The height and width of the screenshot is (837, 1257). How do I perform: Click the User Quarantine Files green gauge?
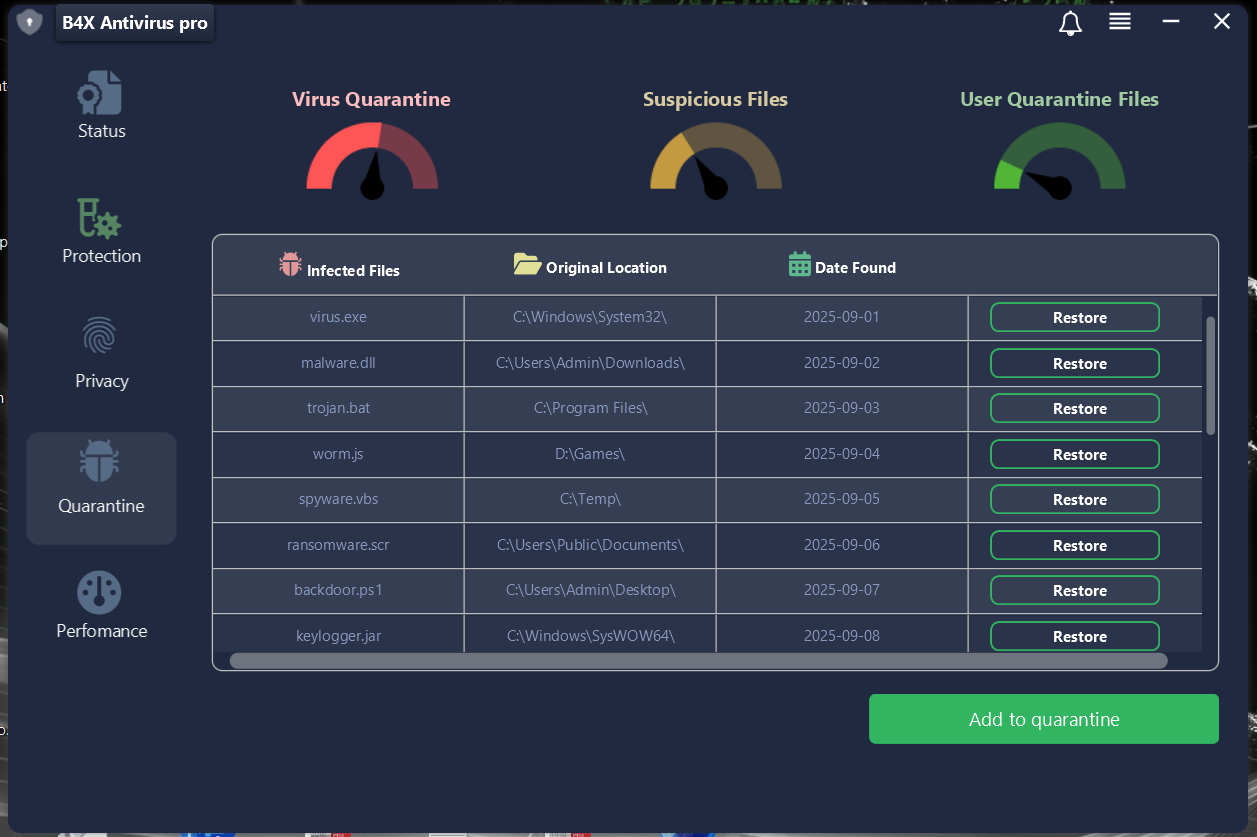click(1060, 160)
